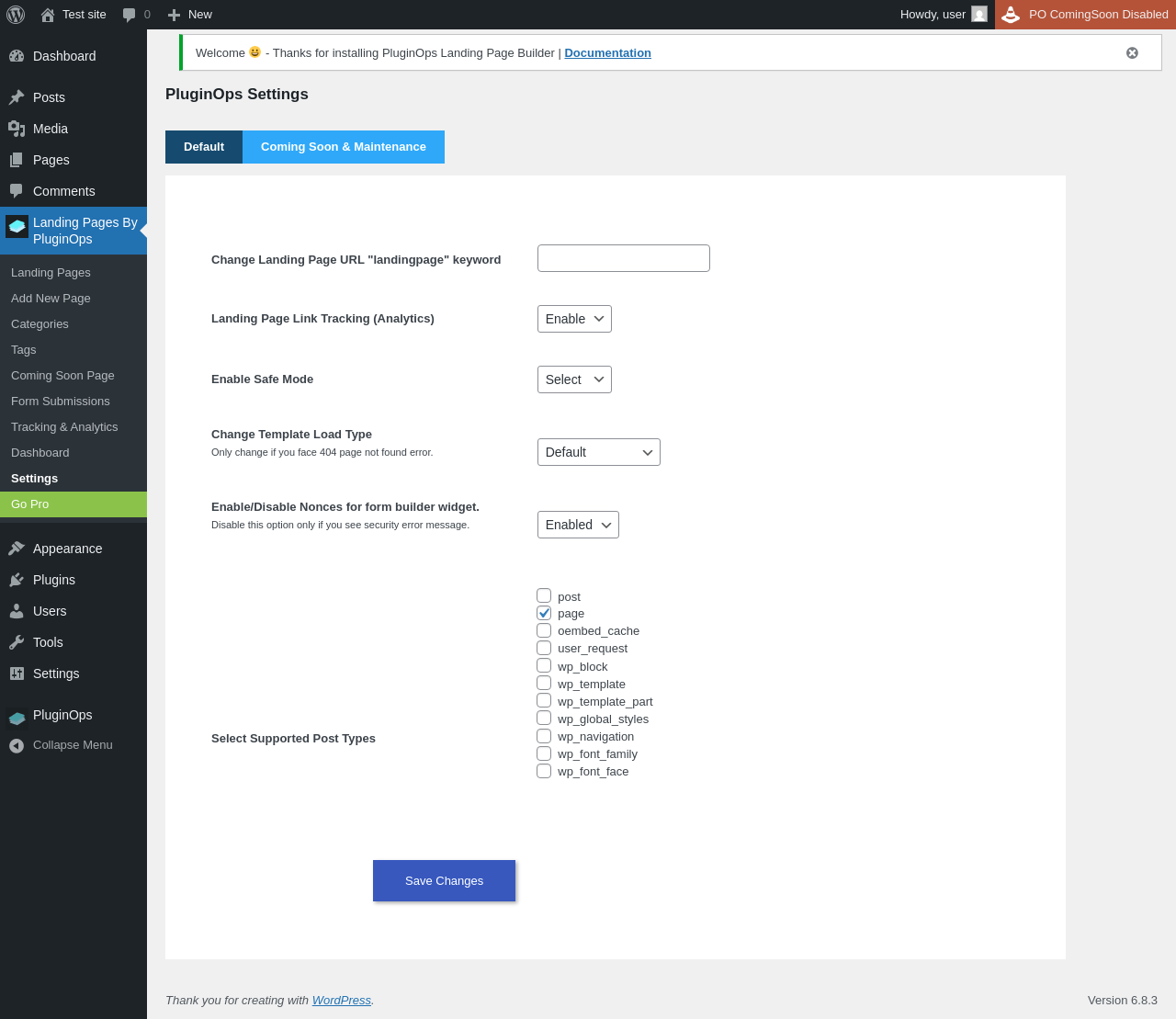This screenshot has height=1019, width=1176.
Task: Open the Documentation link
Action: pos(607,53)
